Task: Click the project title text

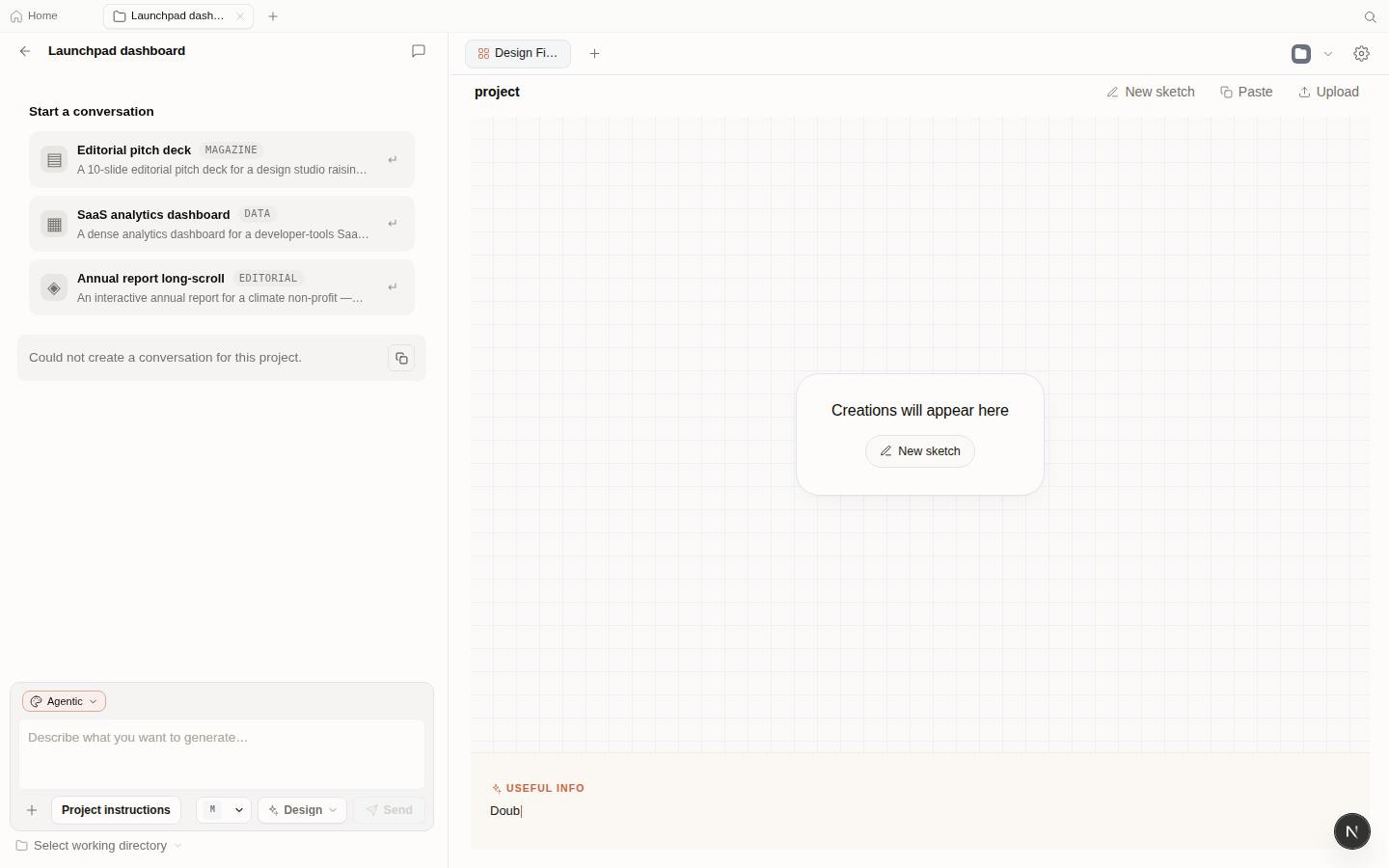Action: click(x=497, y=92)
